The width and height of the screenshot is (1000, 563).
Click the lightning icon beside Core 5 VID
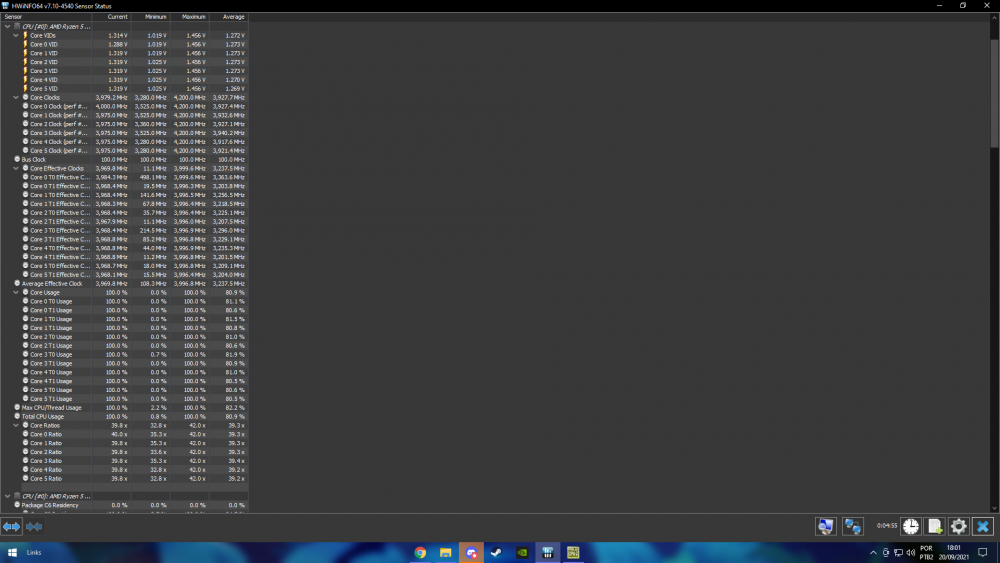click(26, 89)
